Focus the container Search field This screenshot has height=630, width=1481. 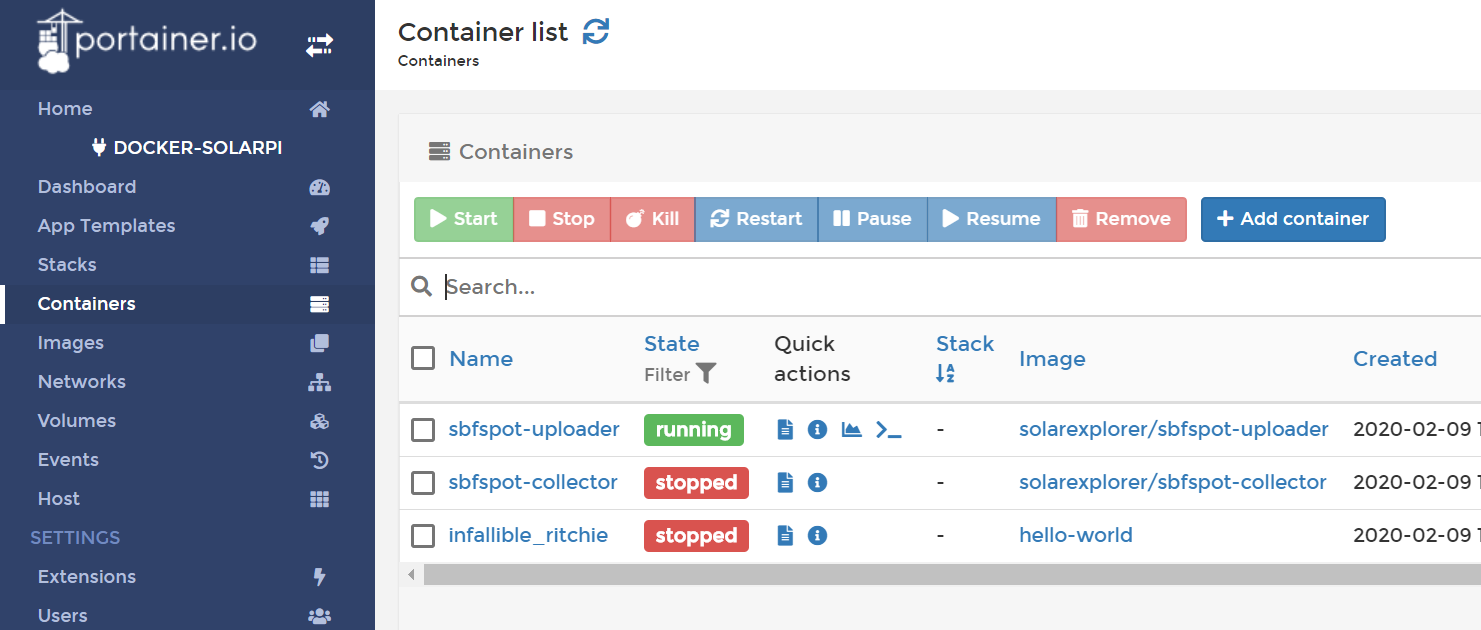900,287
